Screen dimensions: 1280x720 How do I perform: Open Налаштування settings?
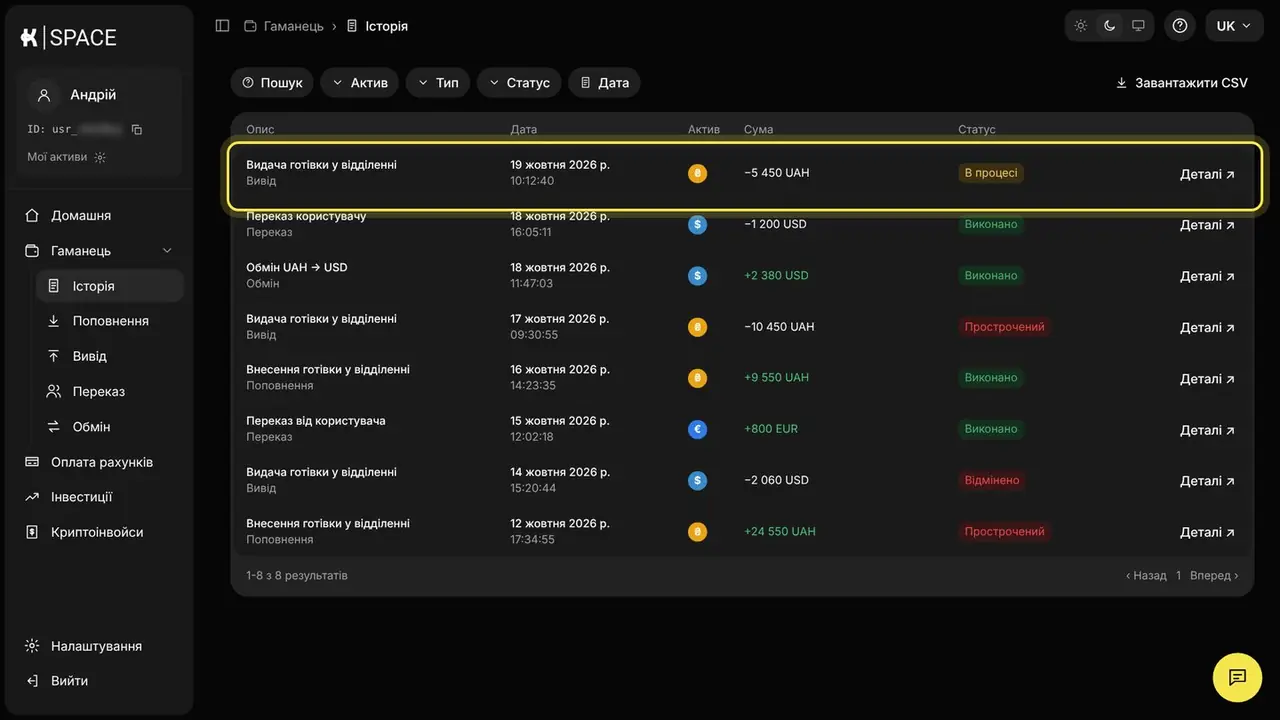(96, 646)
